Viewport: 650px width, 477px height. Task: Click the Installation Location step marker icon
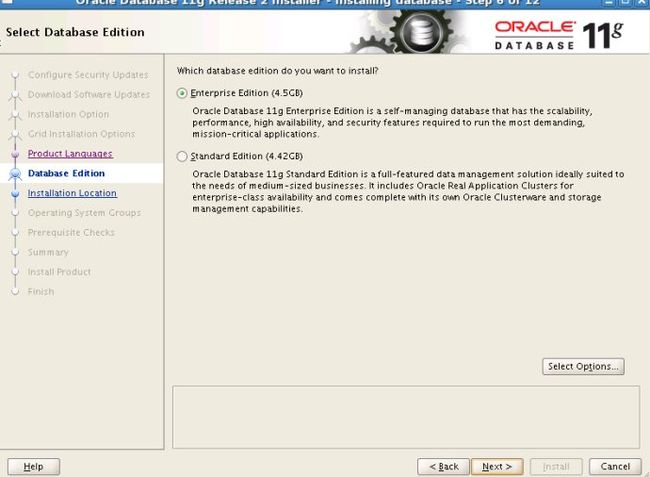[x=15, y=194]
